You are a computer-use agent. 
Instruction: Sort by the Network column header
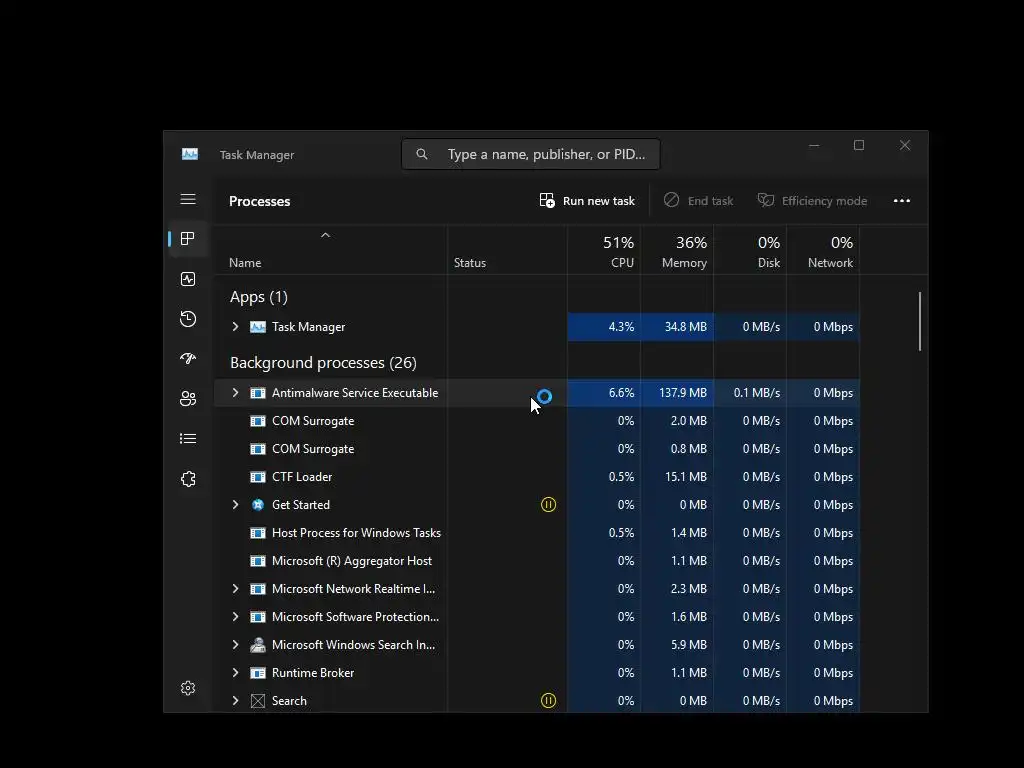tap(824, 250)
